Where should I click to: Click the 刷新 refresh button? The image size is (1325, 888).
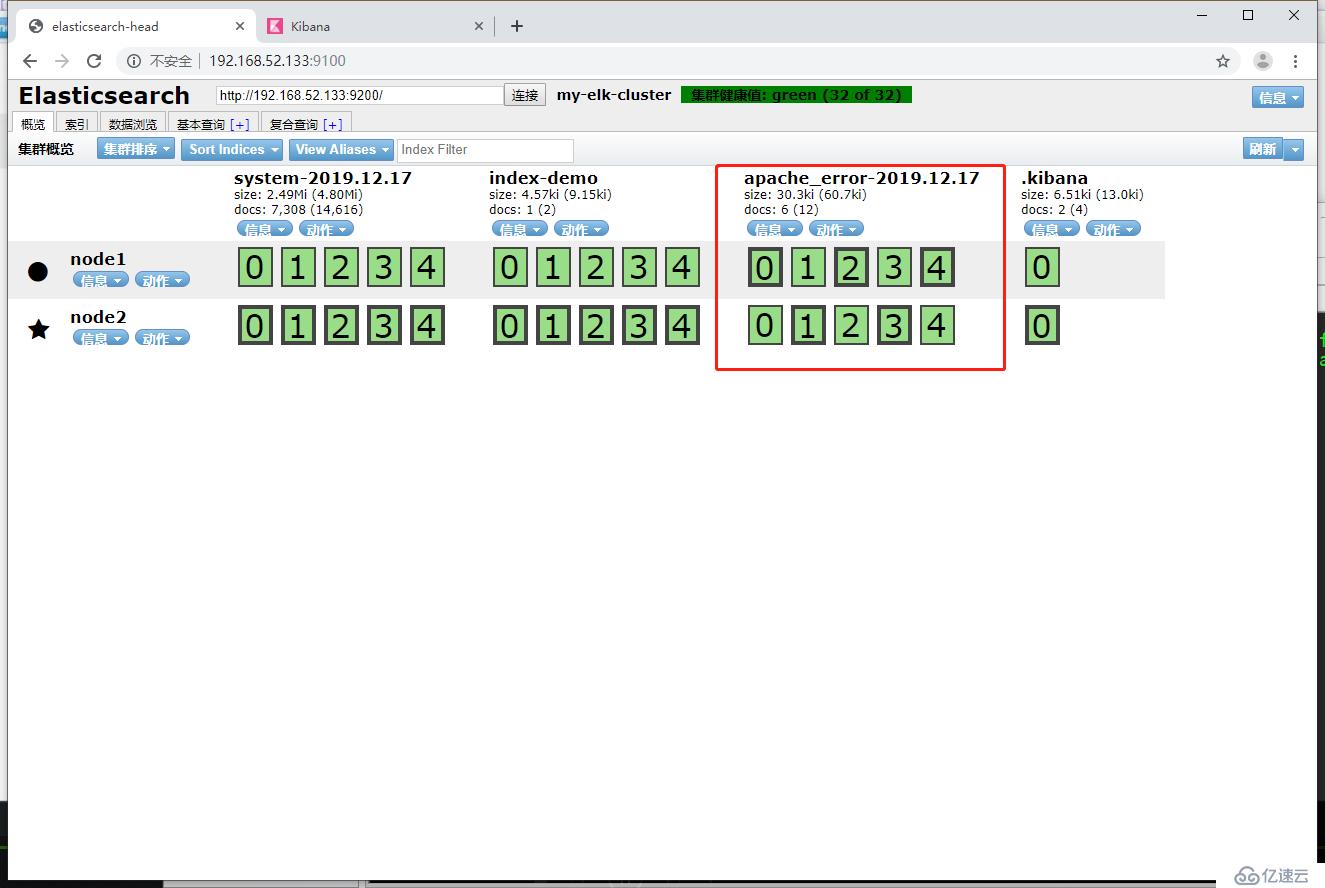(1263, 149)
